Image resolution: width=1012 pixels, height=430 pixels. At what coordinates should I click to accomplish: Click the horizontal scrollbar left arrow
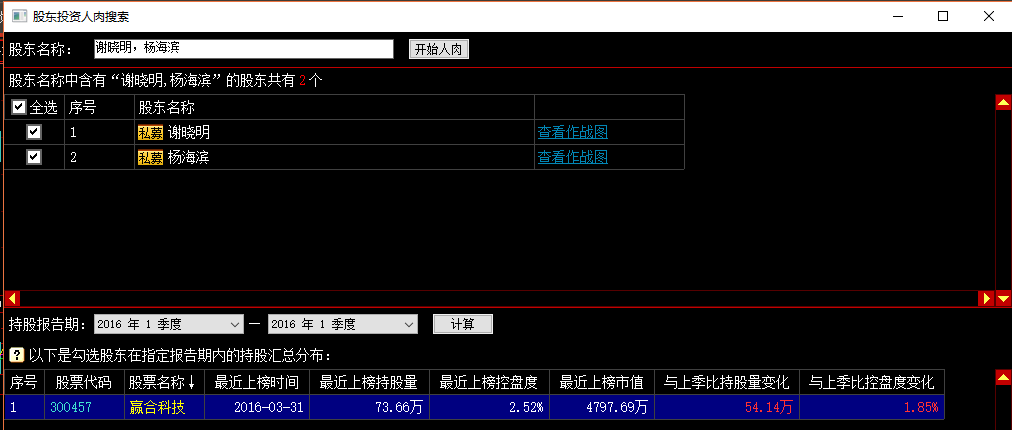tap(12, 298)
